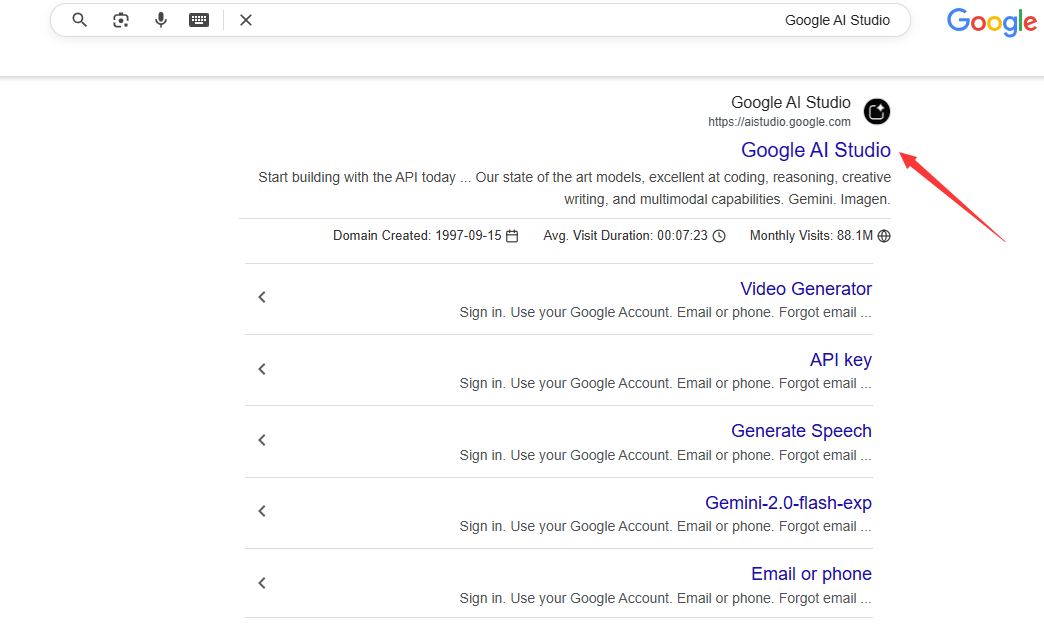Image resolution: width=1044 pixels, height=625 pixels.
Task: Click the Sign in description under API key
Action: click(x=665, y=384)
